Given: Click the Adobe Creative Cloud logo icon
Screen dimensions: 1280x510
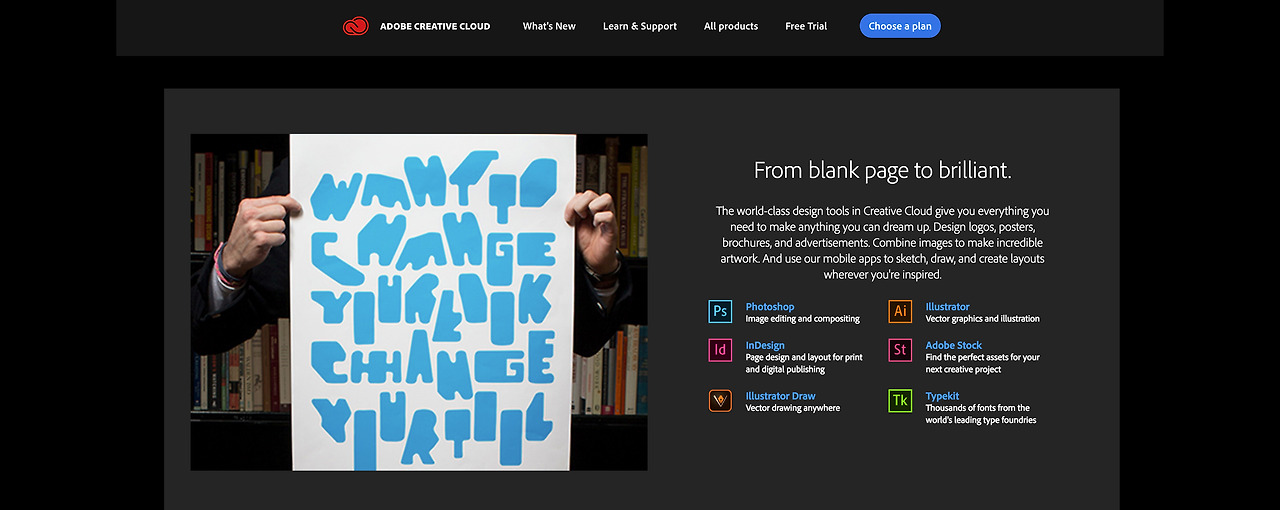Looking at the screenshot, I should tap(355, 26).
